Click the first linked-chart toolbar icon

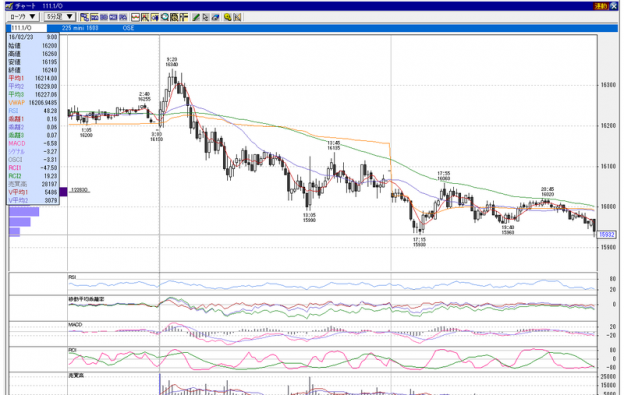(84, 17)
